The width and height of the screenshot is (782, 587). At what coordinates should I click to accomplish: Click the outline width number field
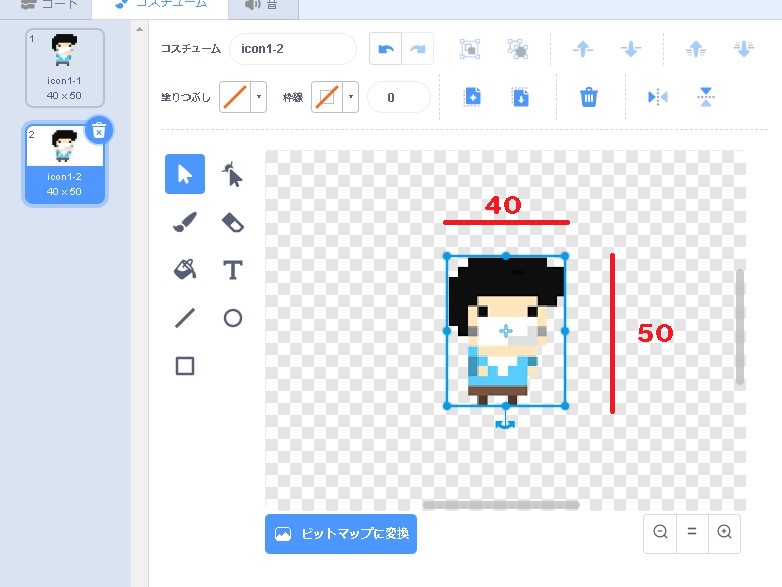point(398,97)
